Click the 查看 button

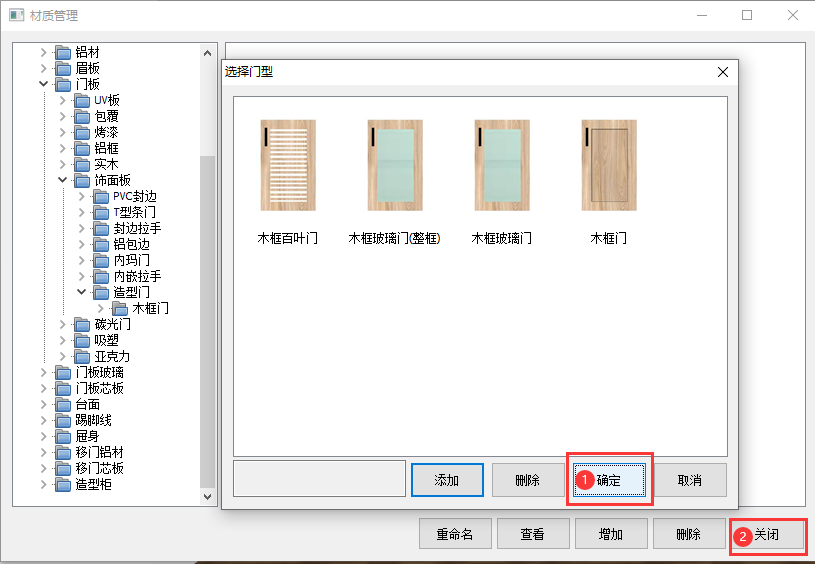point(533,534)
